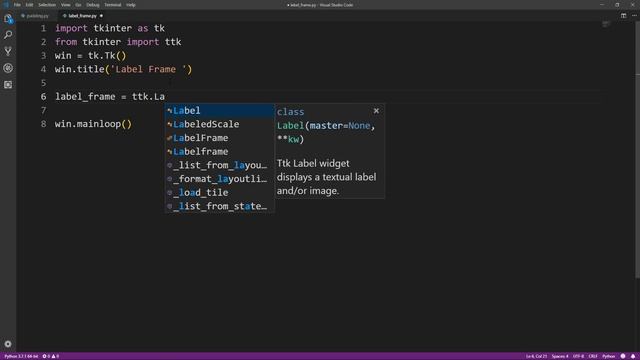The image size is (640, 360).
Task: Open the Explorer view in the activity bar
Action: pos(8,18)
